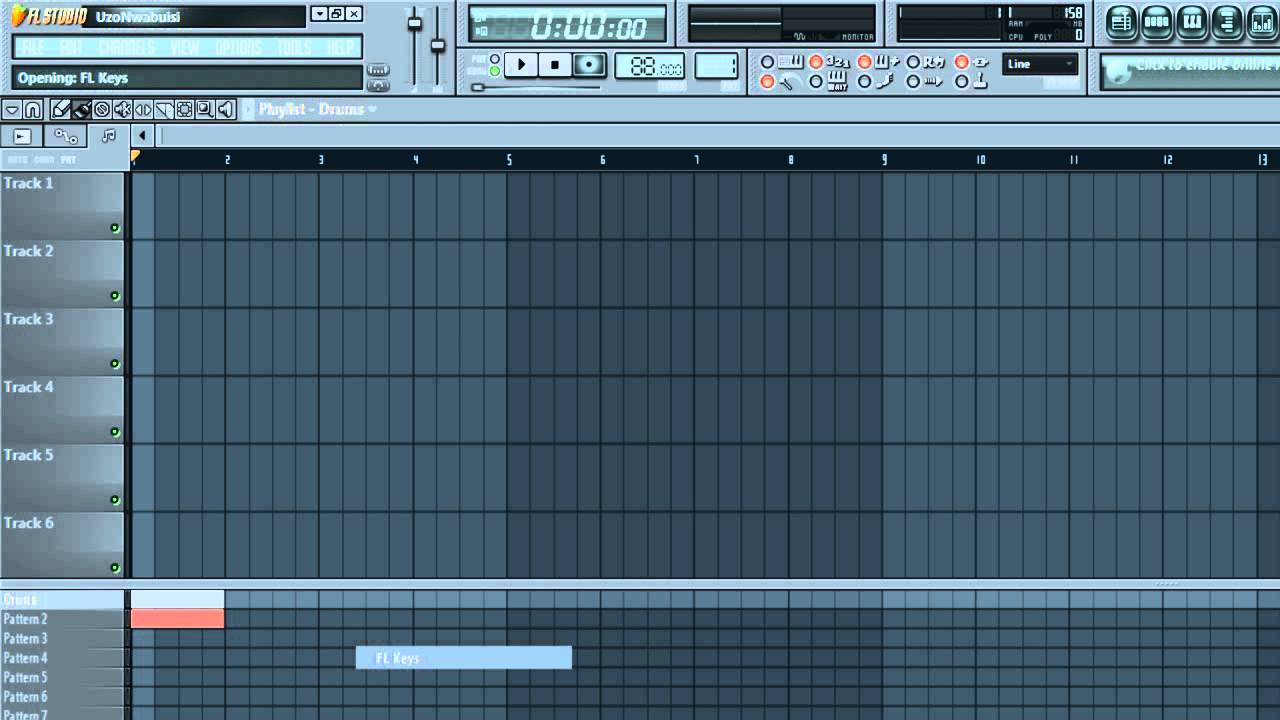
Task: Select pattern mode radio button
Action: pyautogui.click(x=494, y=59)
